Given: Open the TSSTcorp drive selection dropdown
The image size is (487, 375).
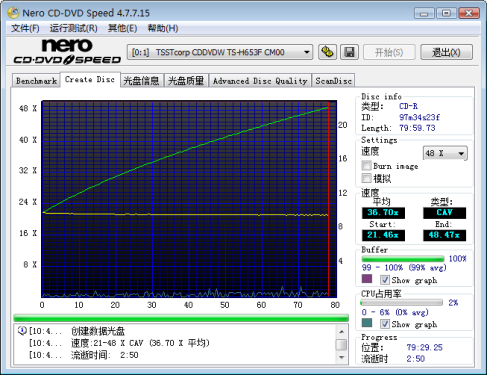Looking at the screenshot, I should click(220, 52).
